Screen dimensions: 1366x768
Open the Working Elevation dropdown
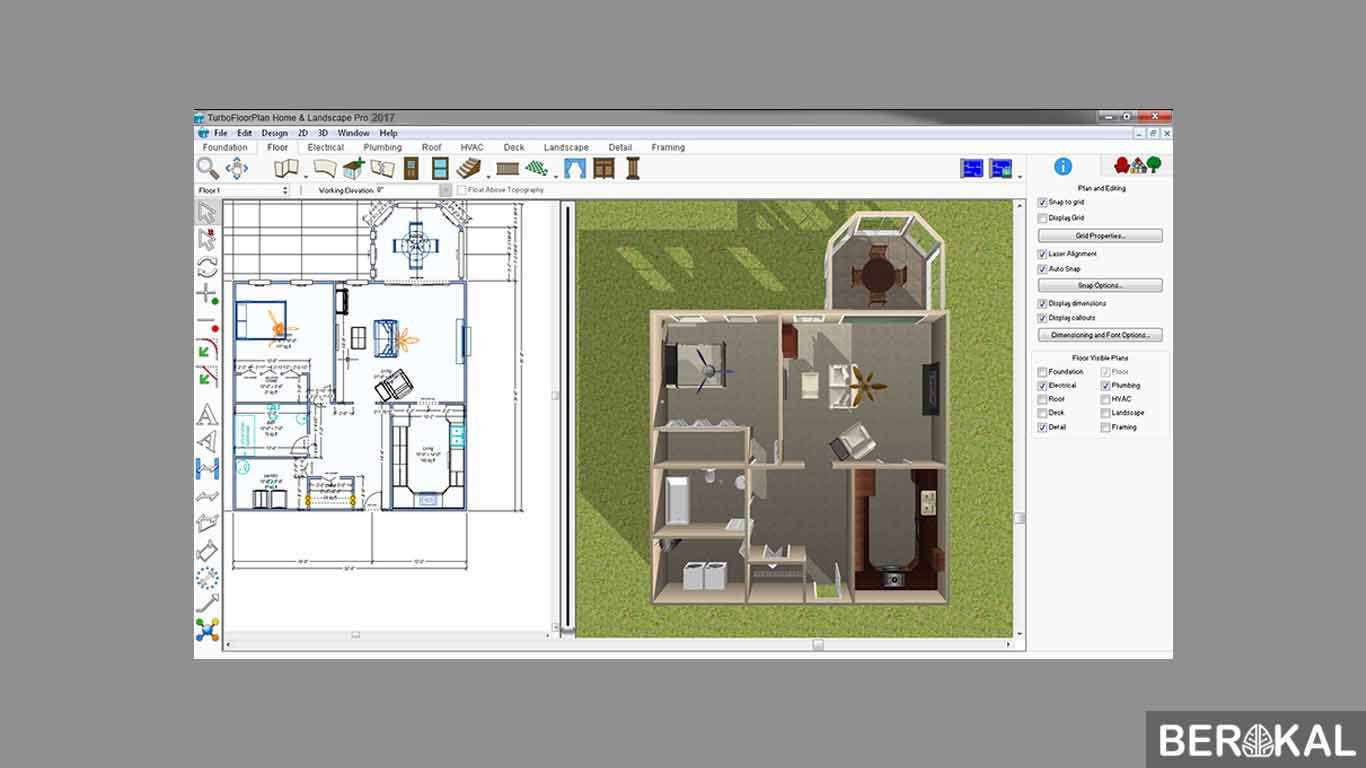(x=446, y=189)
